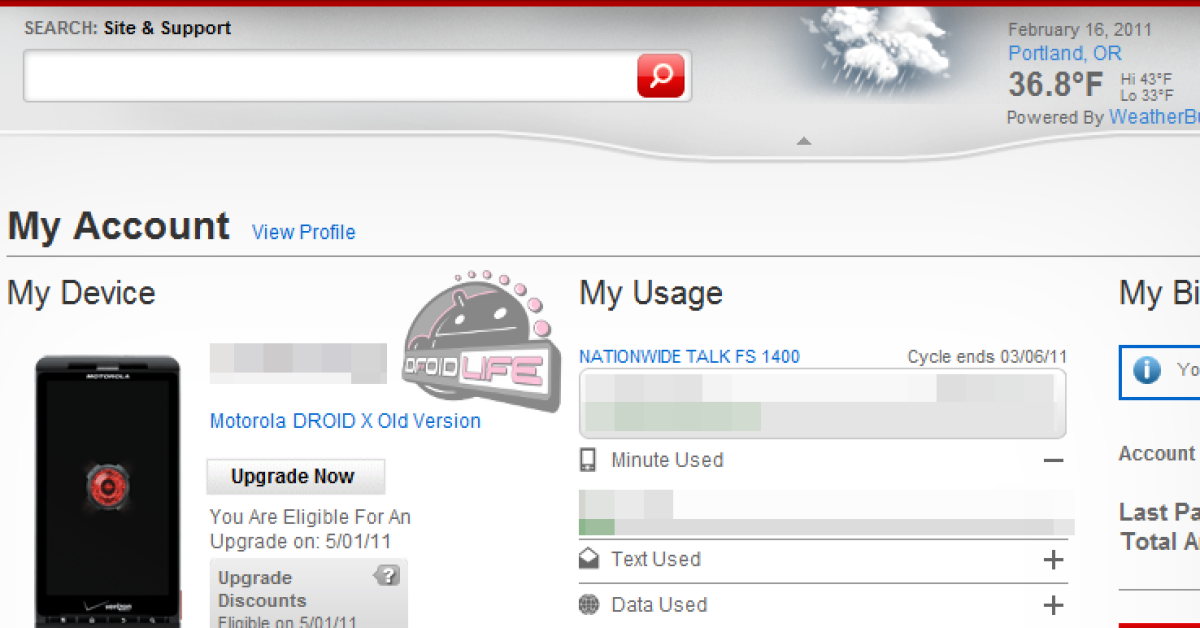Image resolution: width=1200 pixels, height=628 pixels.
Task: Collapse the header using the small up arrow
Action: 803,142
